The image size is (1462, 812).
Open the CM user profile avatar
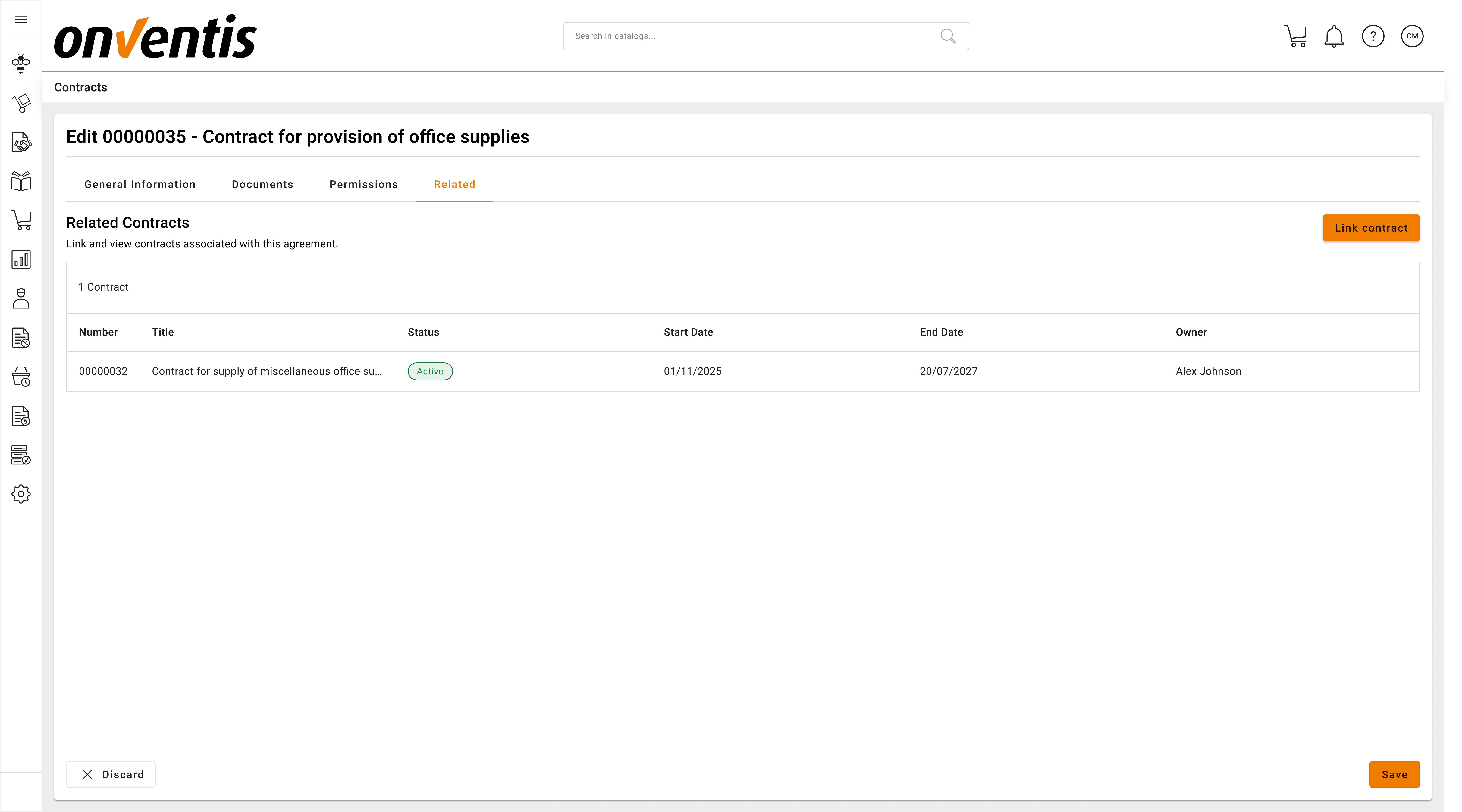[1412, 36]
